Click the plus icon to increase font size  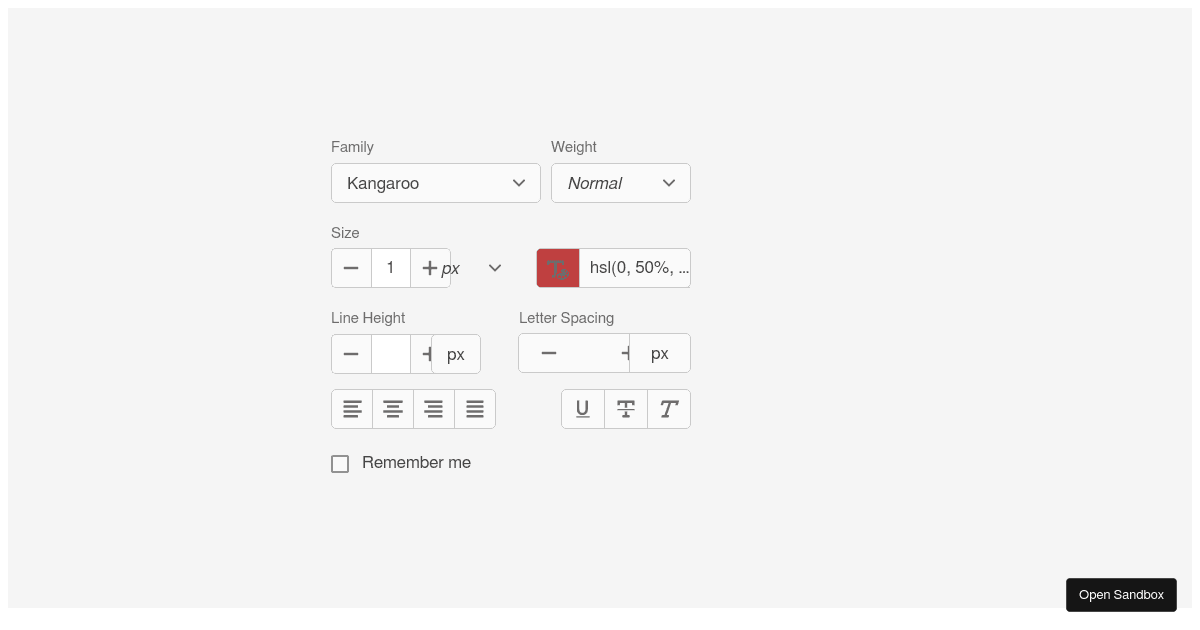coord(429,267)
